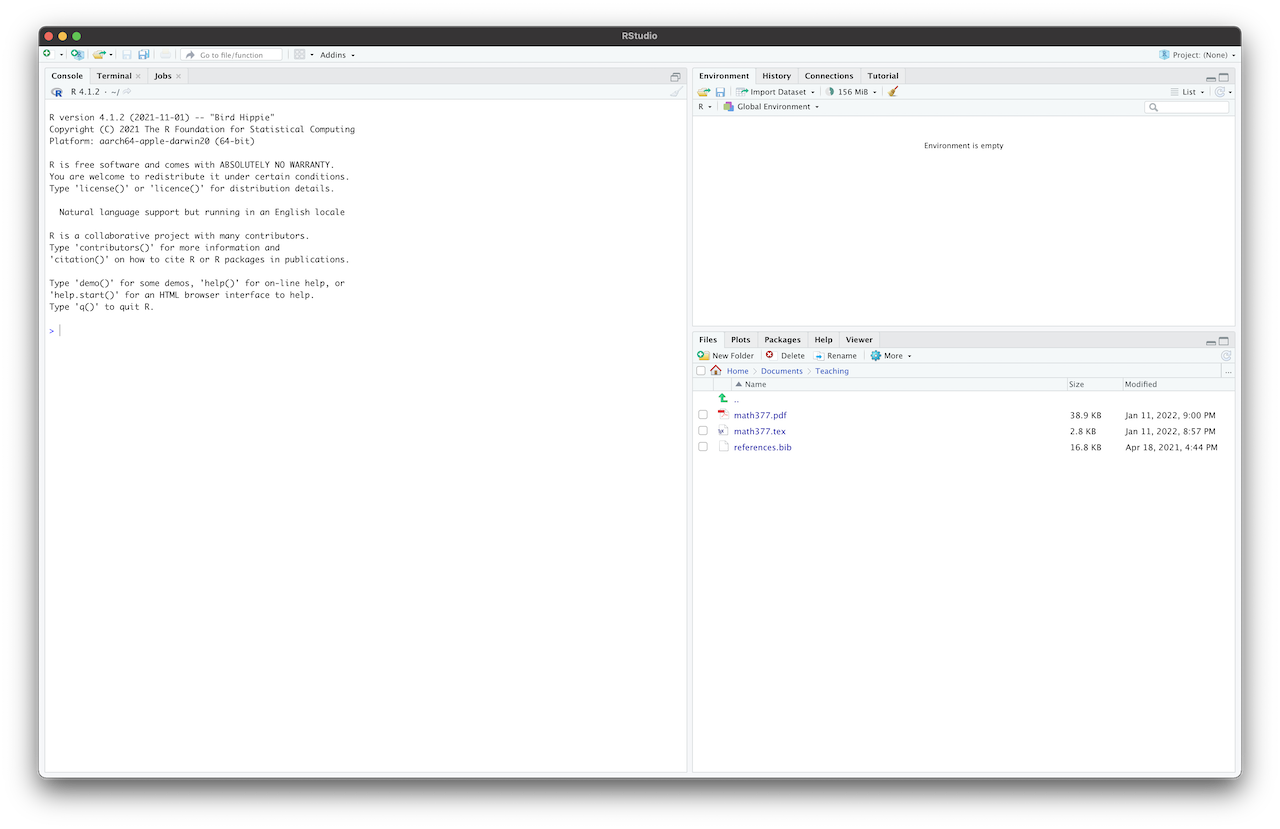Check the box next to math377.tex

tap(703, 431)
